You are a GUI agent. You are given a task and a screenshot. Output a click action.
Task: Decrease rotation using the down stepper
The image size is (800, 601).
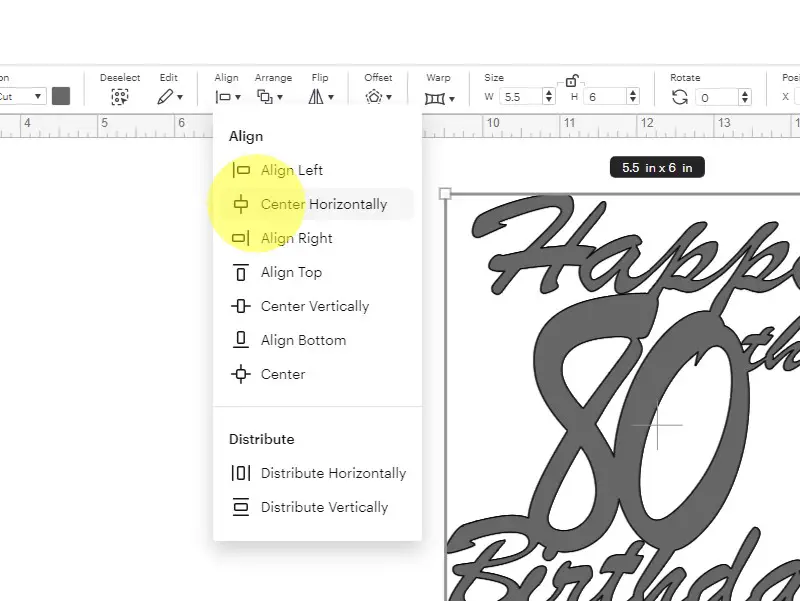745,101
